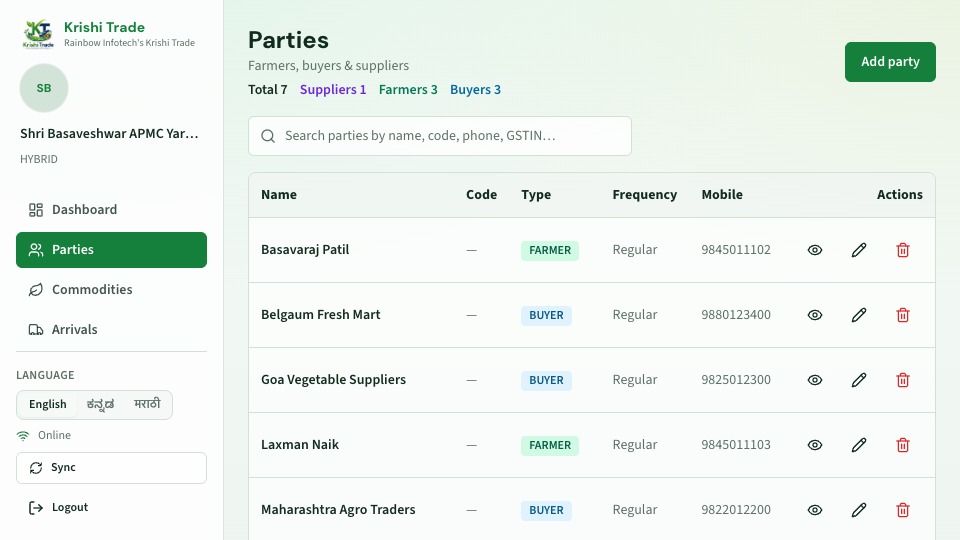Image resolution: width=960 pixels, height=540 pixels.
Task: Click the magnifier icon in search box
Action: tap(268, 136)
